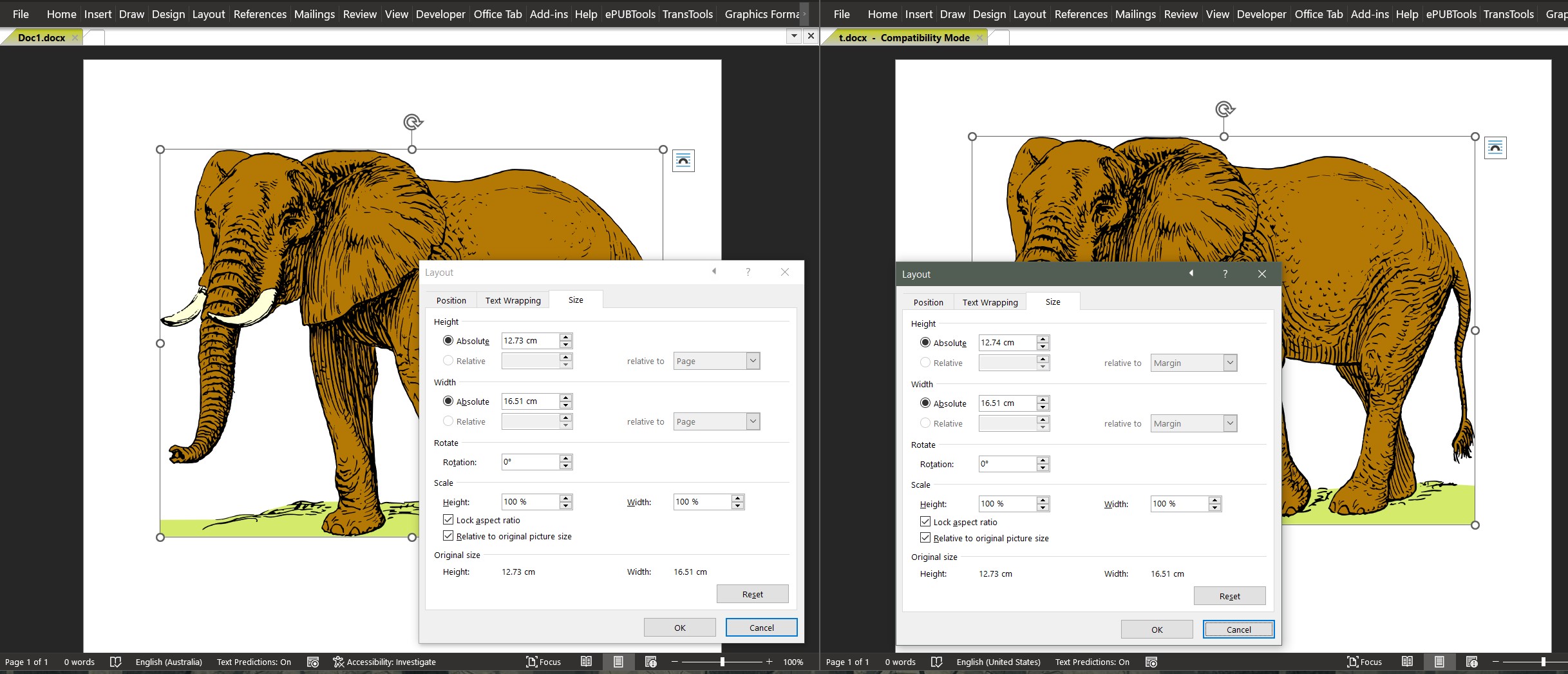Viewport: 1568px width, 674px height.
Task: Increase Height absolute spinner in left dialog
Action: pyautogui.click(x=565, y=337)
